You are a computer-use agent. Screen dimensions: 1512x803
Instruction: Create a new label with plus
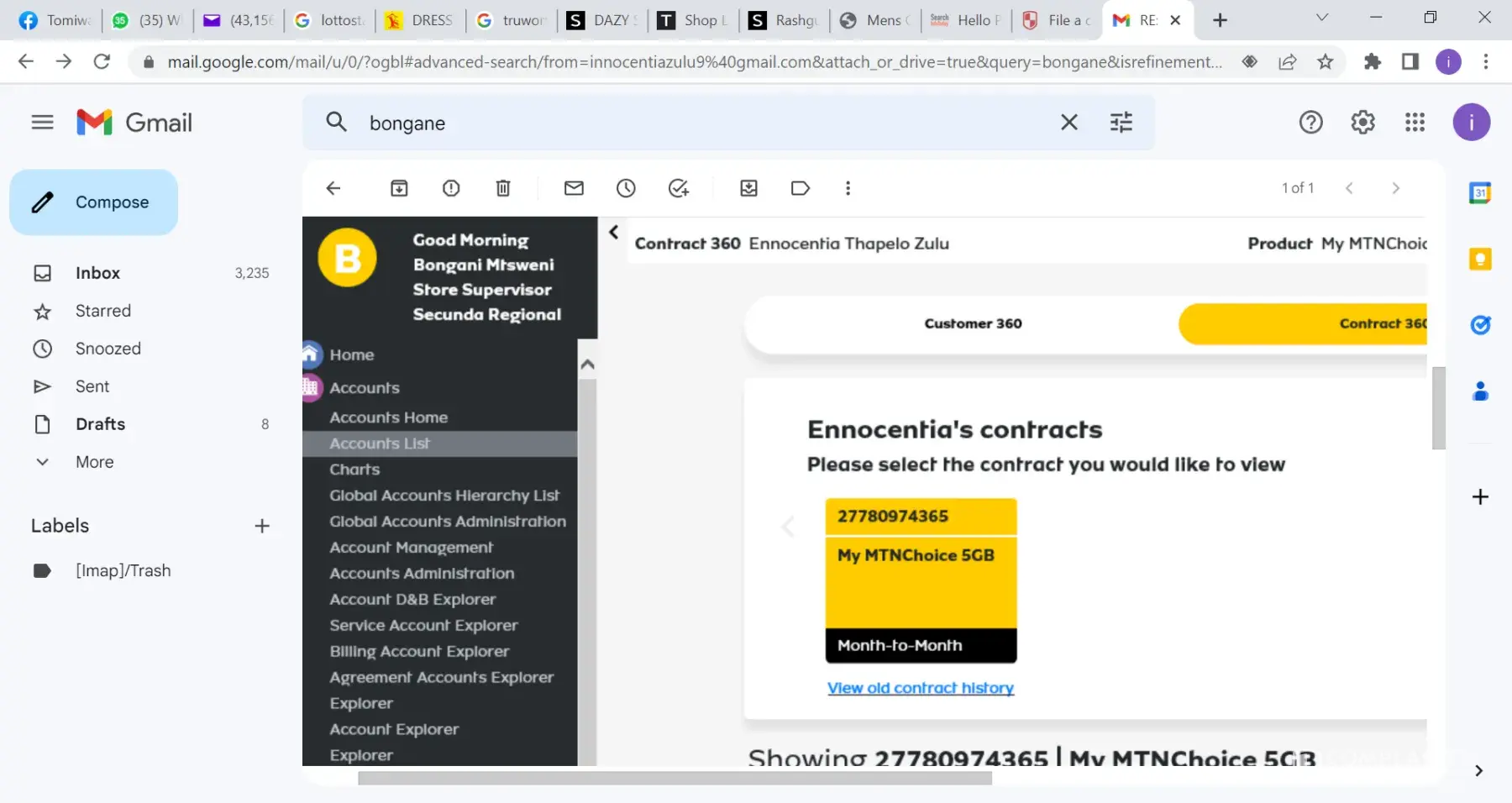[262, 526]
